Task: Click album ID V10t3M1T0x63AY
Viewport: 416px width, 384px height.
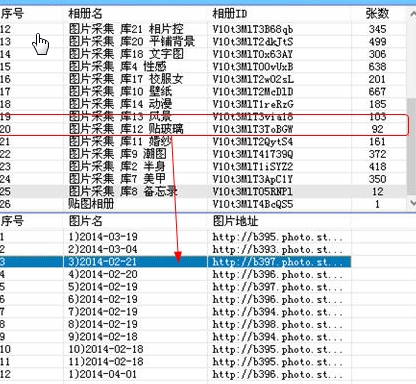Action: 253,54
